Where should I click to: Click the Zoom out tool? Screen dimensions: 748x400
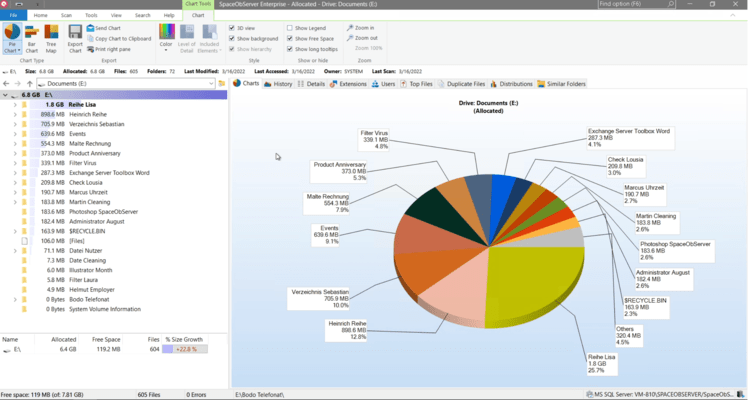(365, 38)
